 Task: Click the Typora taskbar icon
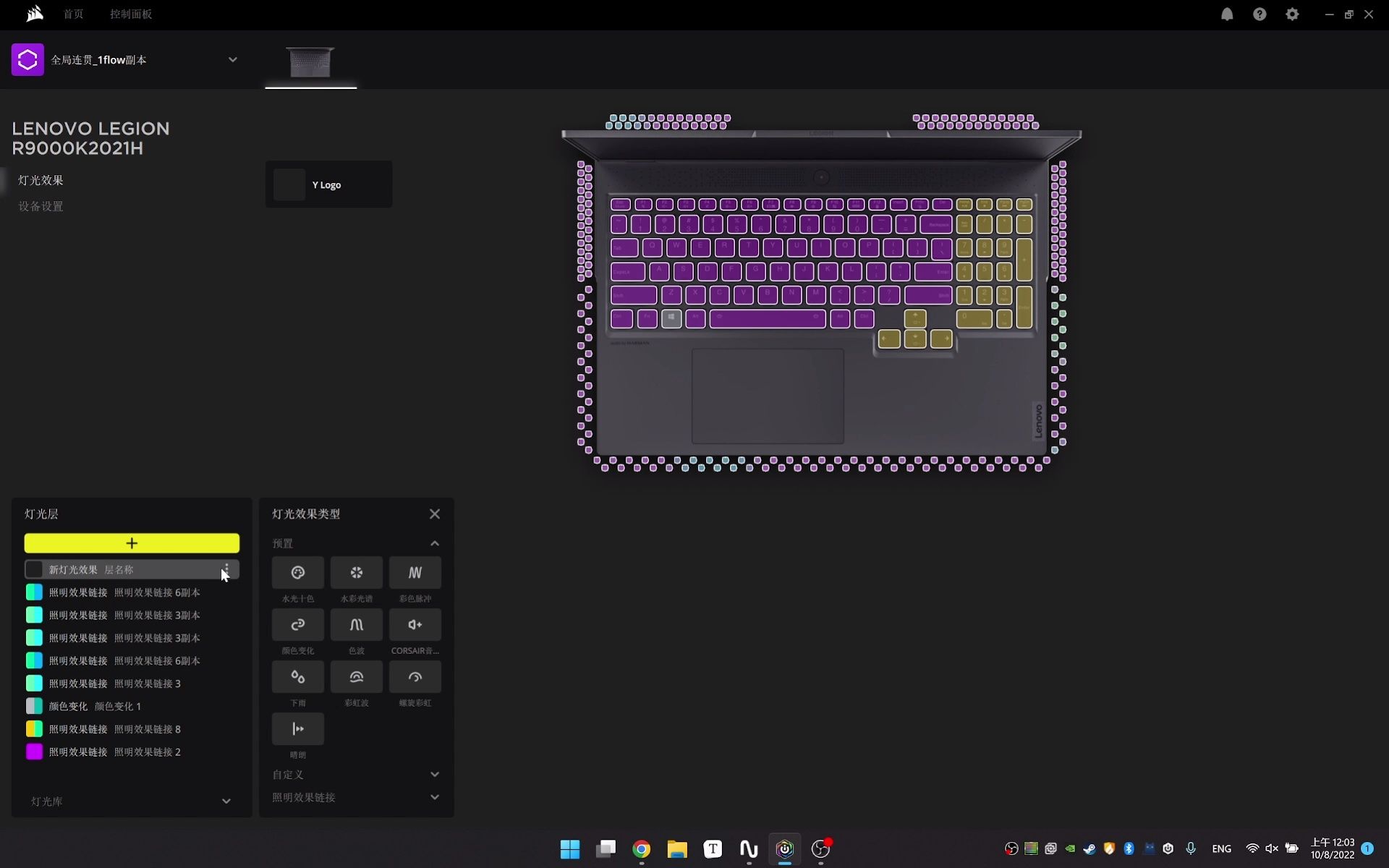point(713,849)
